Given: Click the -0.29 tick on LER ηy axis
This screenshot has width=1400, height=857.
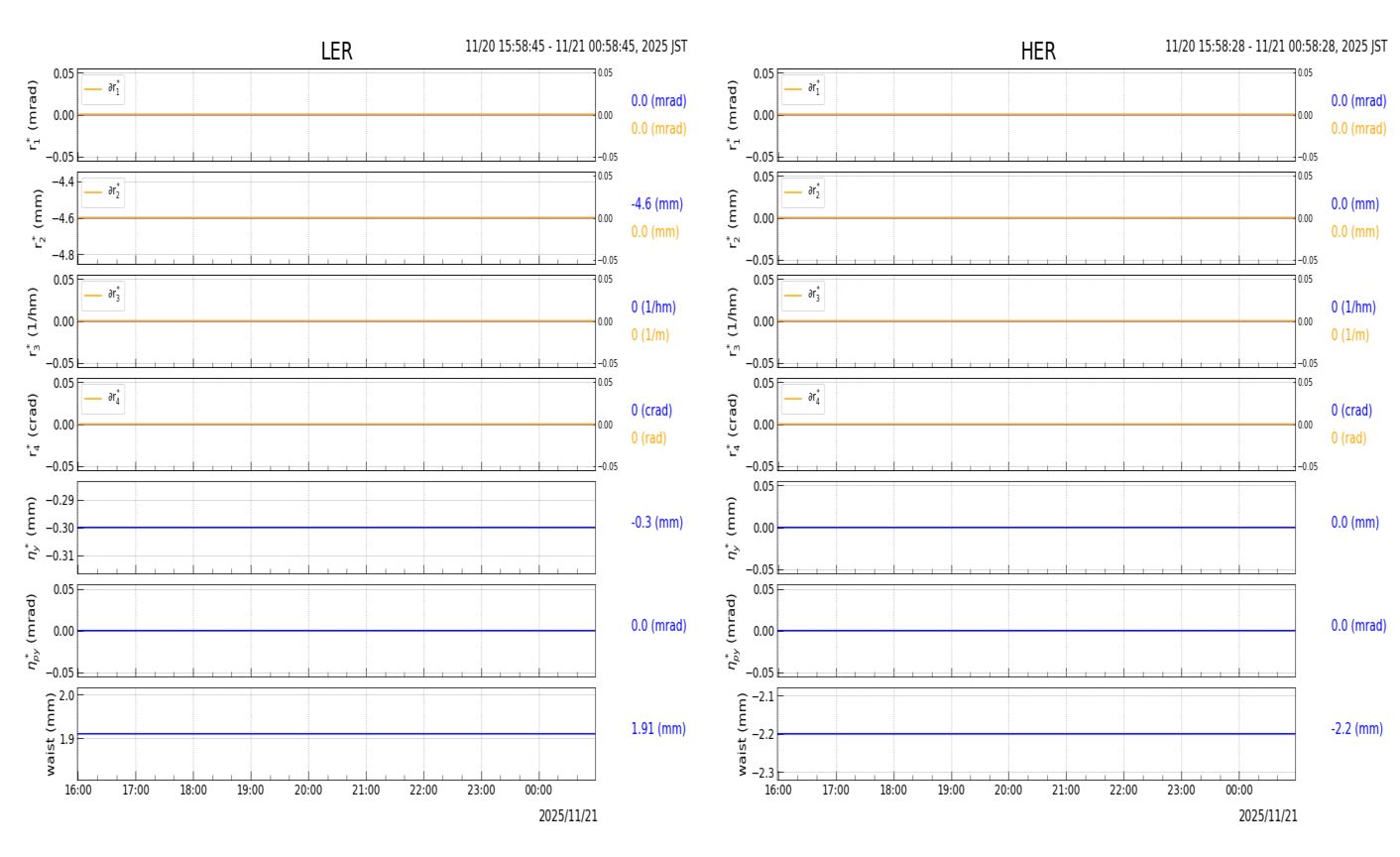Looking at the screenshot, I should 59,500.
